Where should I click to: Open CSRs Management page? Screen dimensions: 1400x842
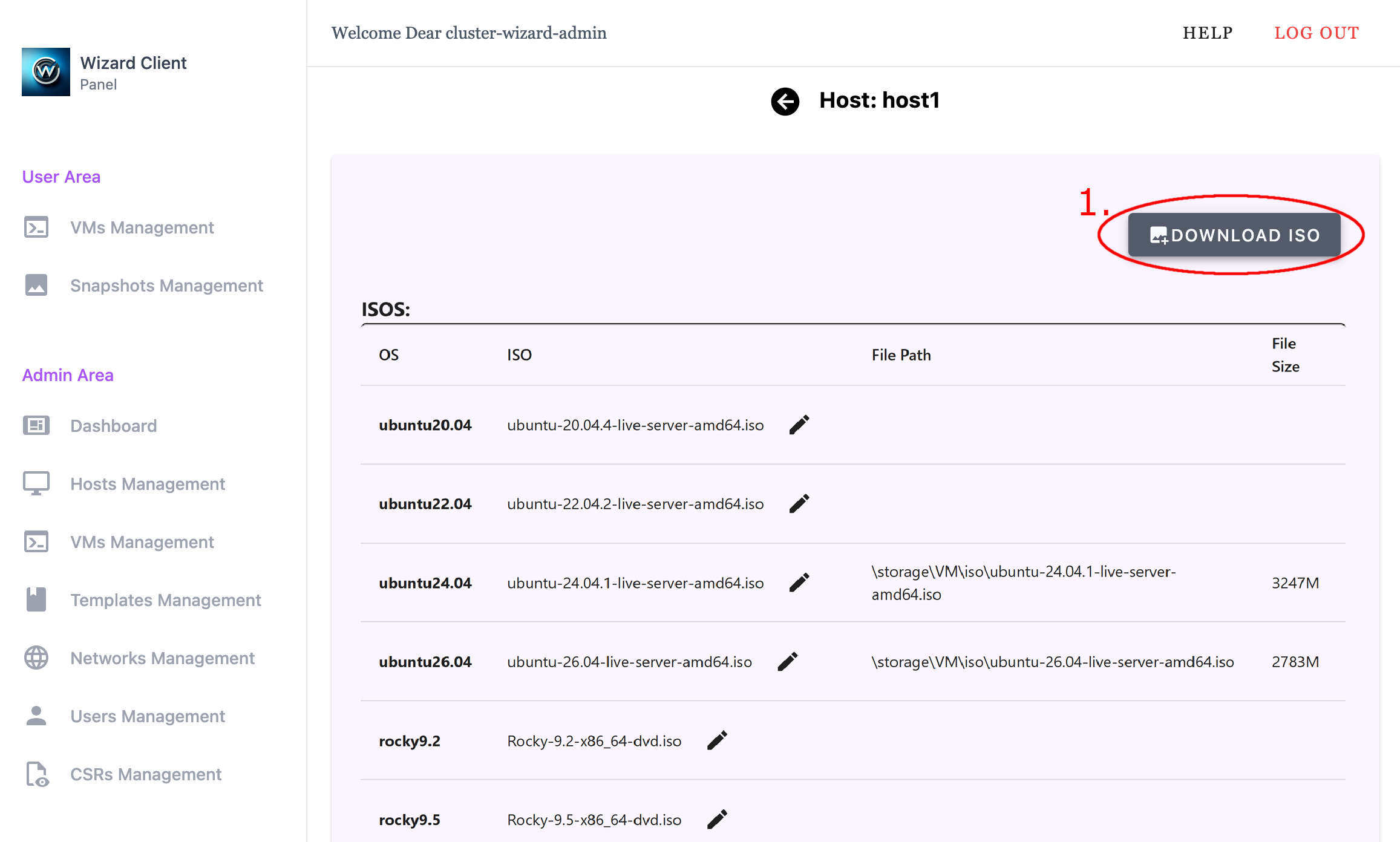point(146,774)
